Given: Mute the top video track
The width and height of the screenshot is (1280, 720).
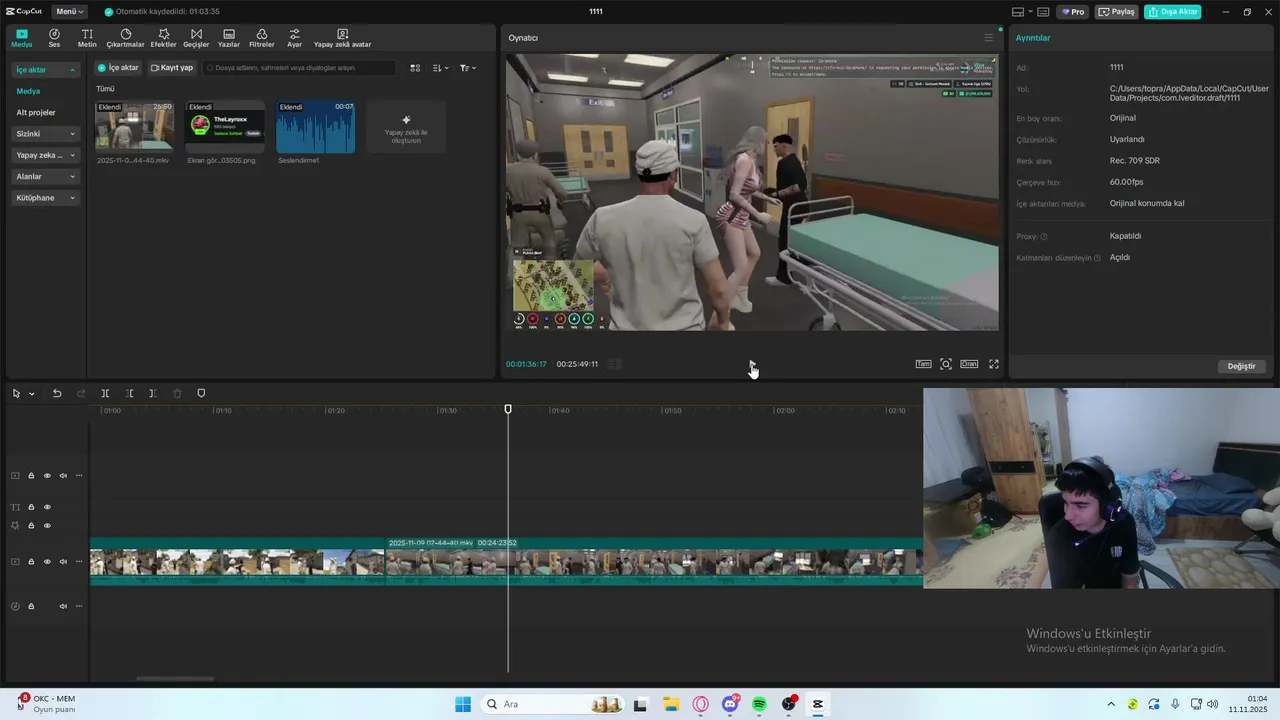Looking at the screenshot, I should coord(63,476).
